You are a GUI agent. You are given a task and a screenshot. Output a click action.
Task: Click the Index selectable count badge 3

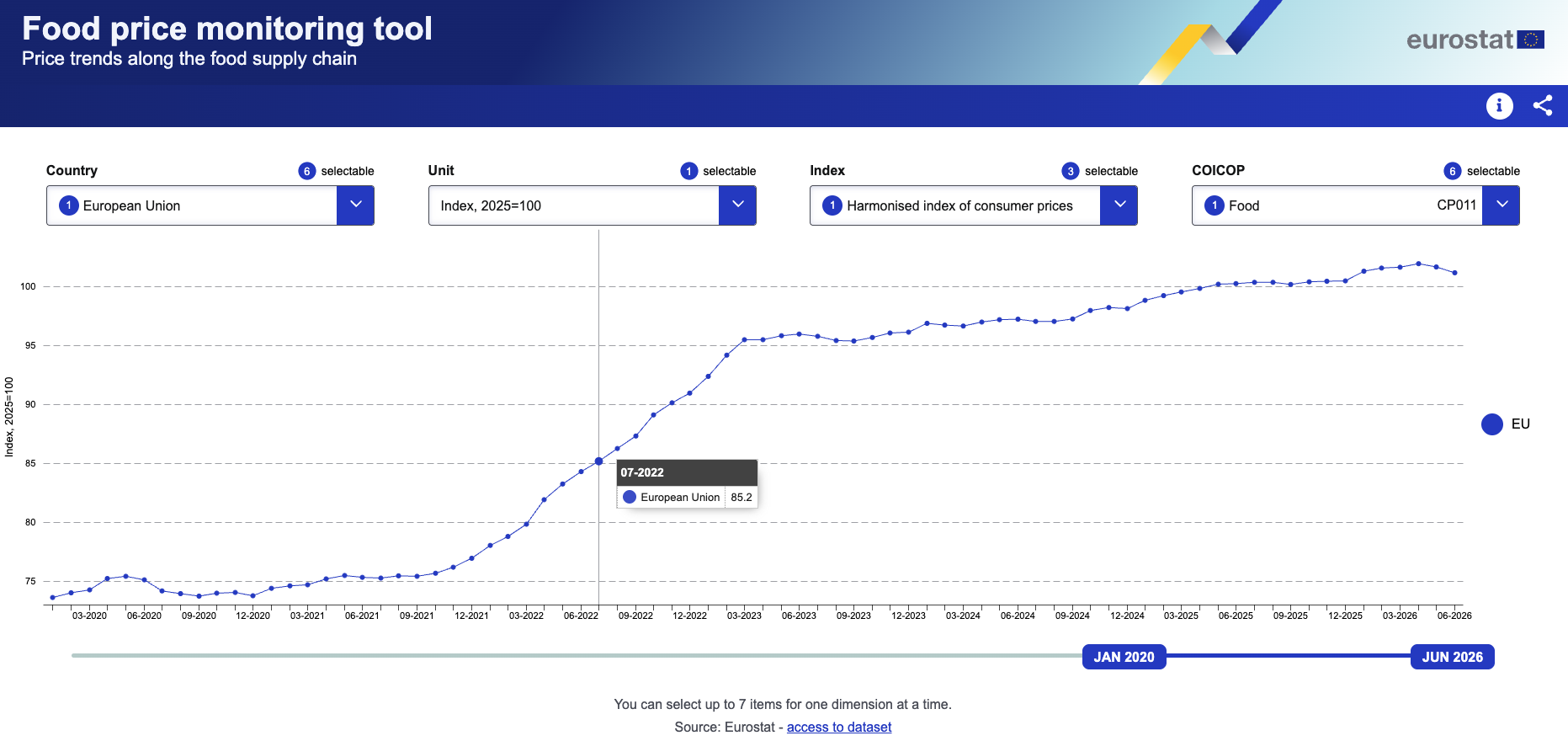coord(1071,171)
